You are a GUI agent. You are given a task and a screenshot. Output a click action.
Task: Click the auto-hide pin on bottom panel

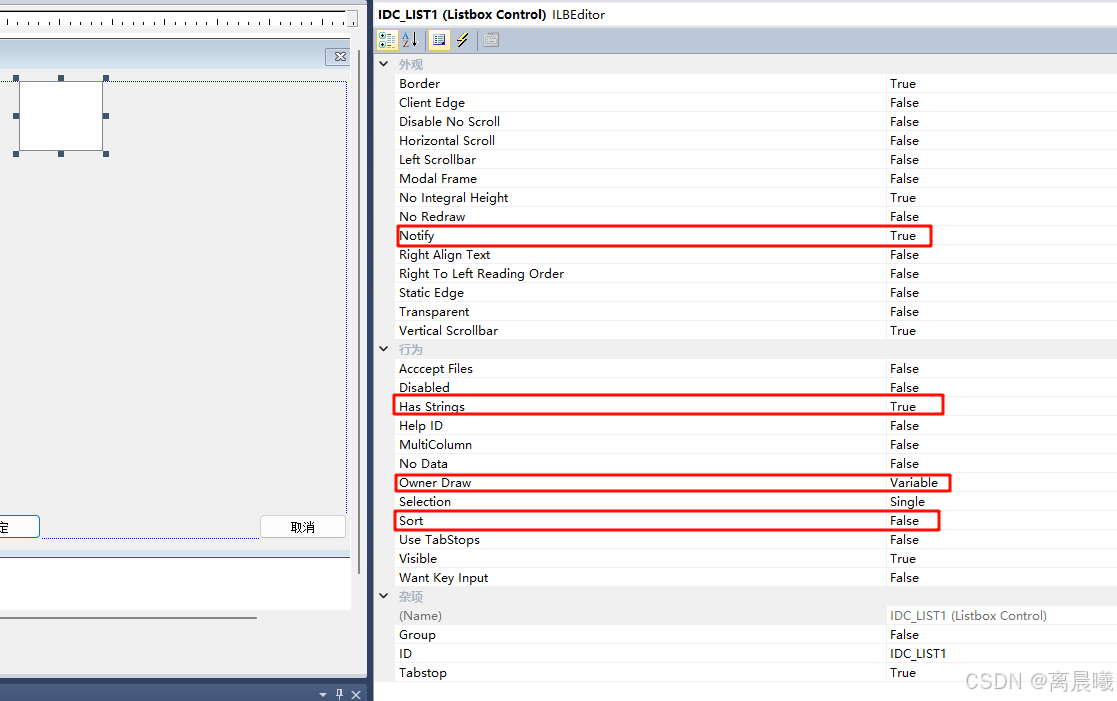[x=340, y=693]
